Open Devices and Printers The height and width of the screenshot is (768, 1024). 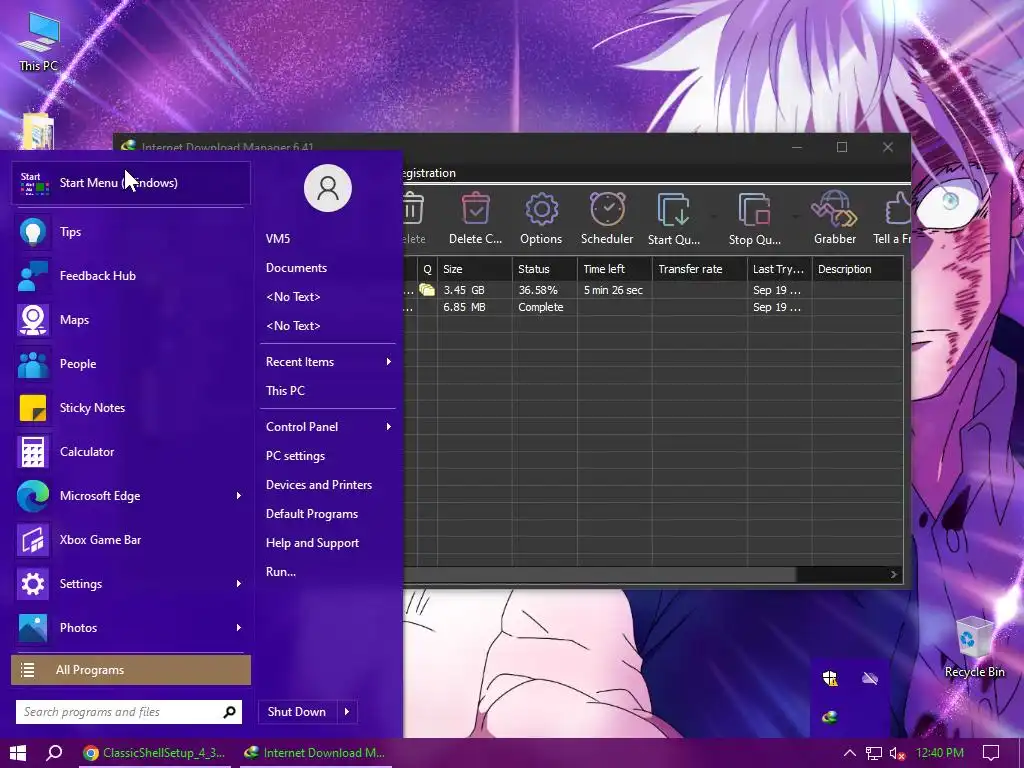(328, 485)
